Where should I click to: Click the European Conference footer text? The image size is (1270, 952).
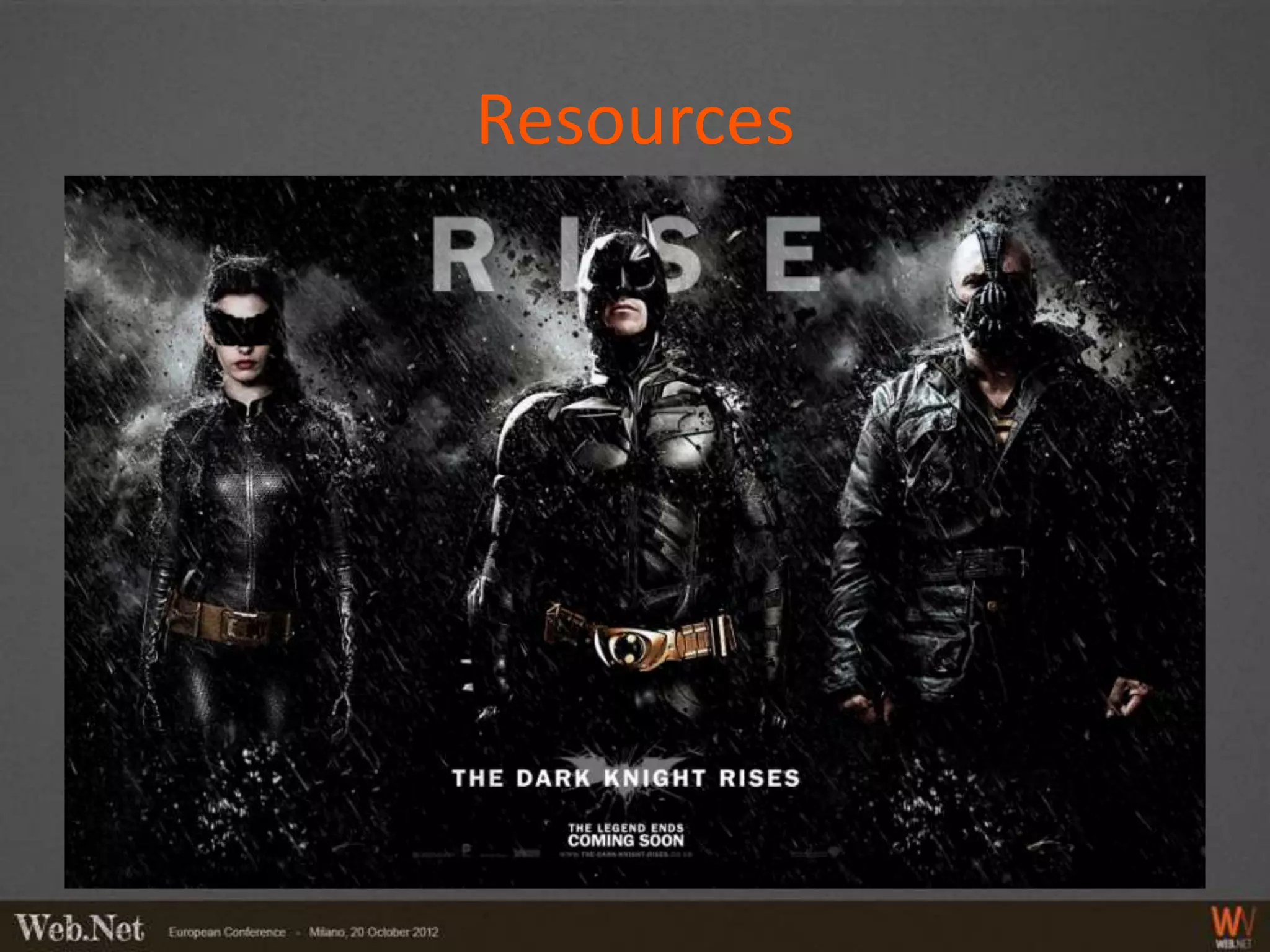click(x=227, y=932)
